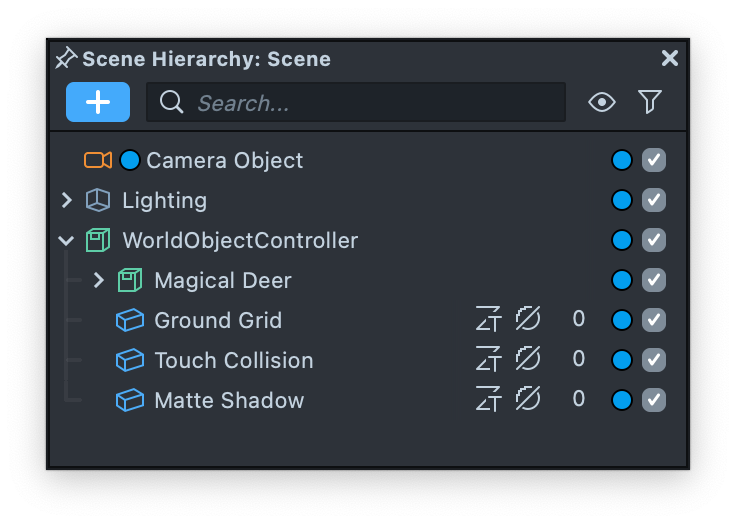Click the orange camera icon for Camera Object
The width and height of the screenshot is (736, 524).
97,160
